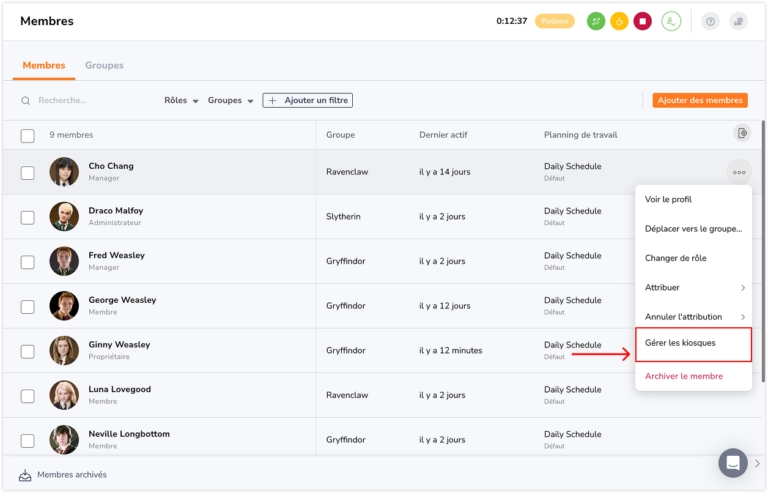Select the Membres tab
Image resolution: width=768 pixels, height=493 pixels.
tap(44, 65)
